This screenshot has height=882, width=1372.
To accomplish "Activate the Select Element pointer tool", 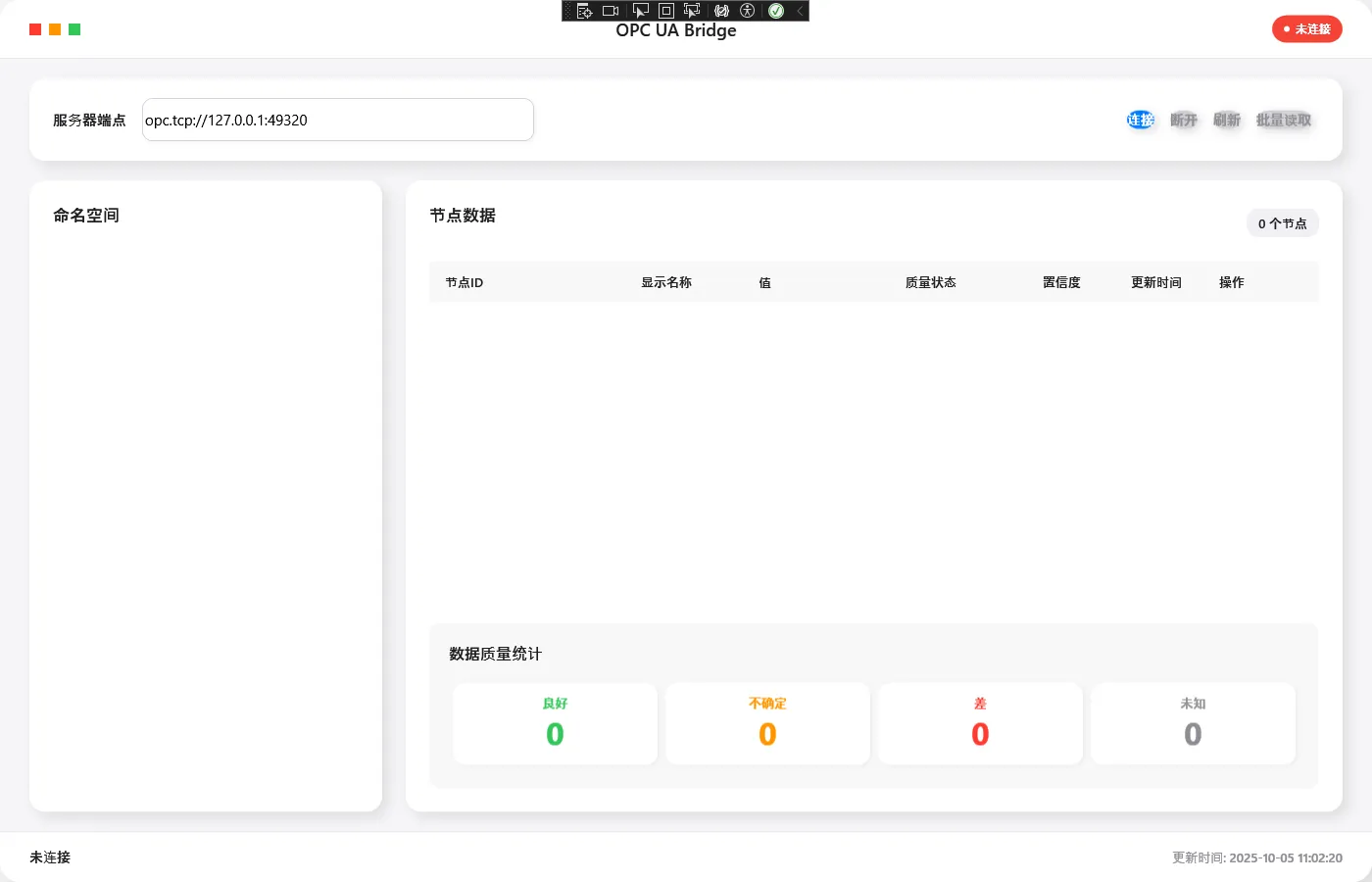I will click(641, 11).
